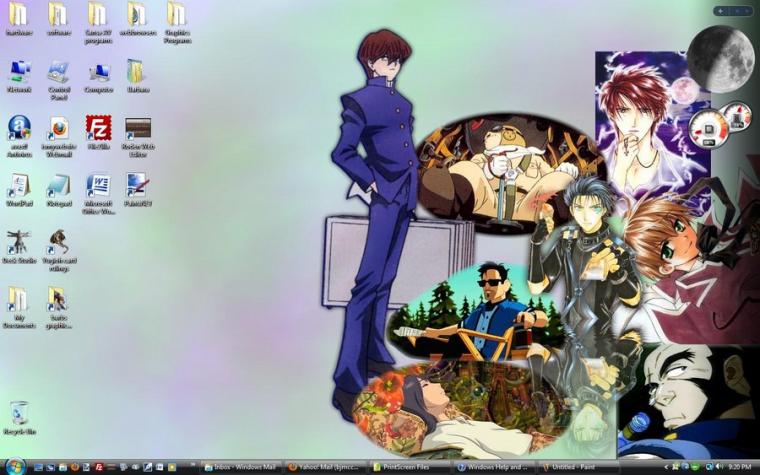This screenshot has height=475, width=760.
Task: Click Show Desktop in Quick Launch
Action: (38, 467)
